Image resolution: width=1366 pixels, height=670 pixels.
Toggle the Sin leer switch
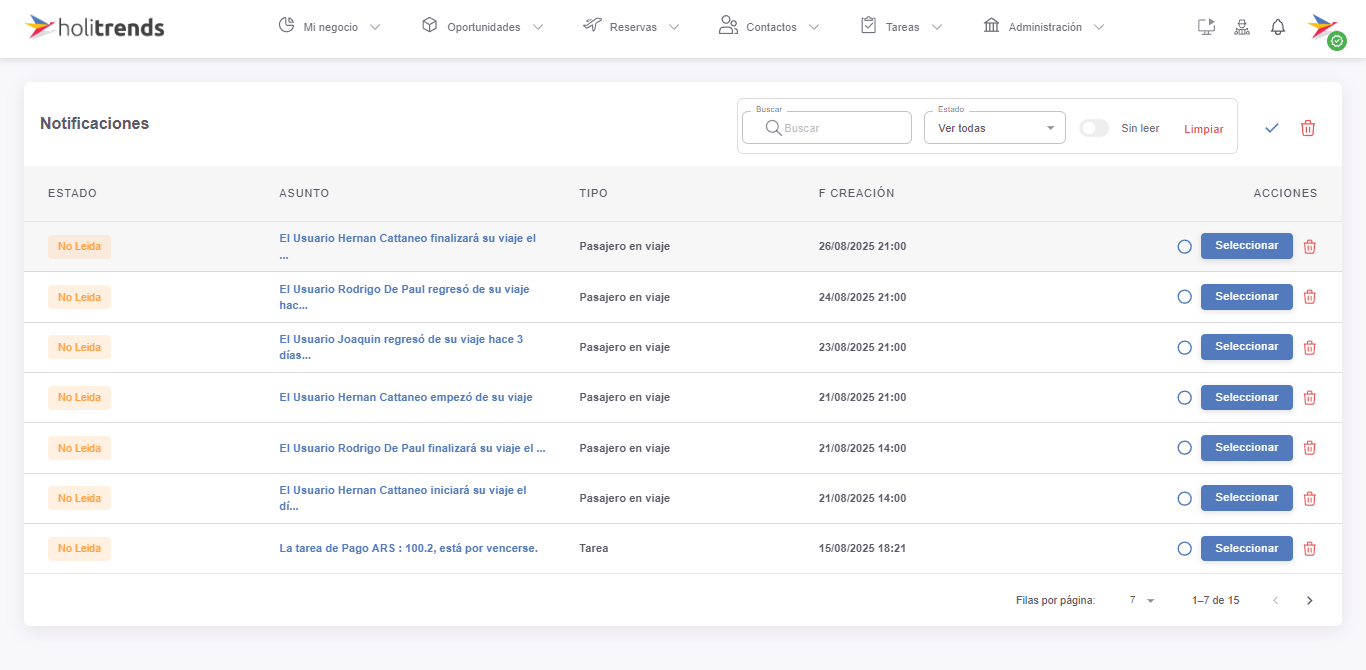click(1094, 128)
